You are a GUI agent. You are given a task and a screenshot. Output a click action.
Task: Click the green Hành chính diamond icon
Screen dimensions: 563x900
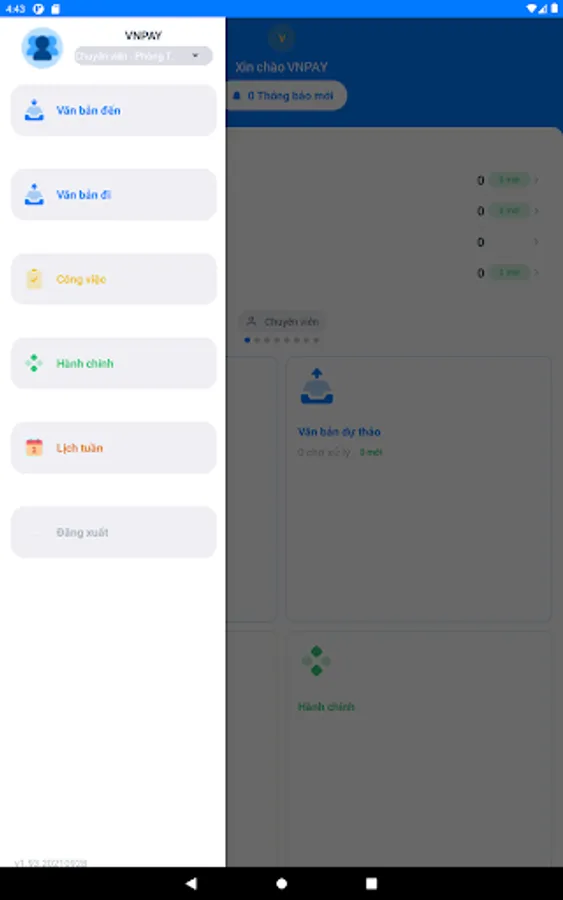pyautogui.click(x=34, y=363)
